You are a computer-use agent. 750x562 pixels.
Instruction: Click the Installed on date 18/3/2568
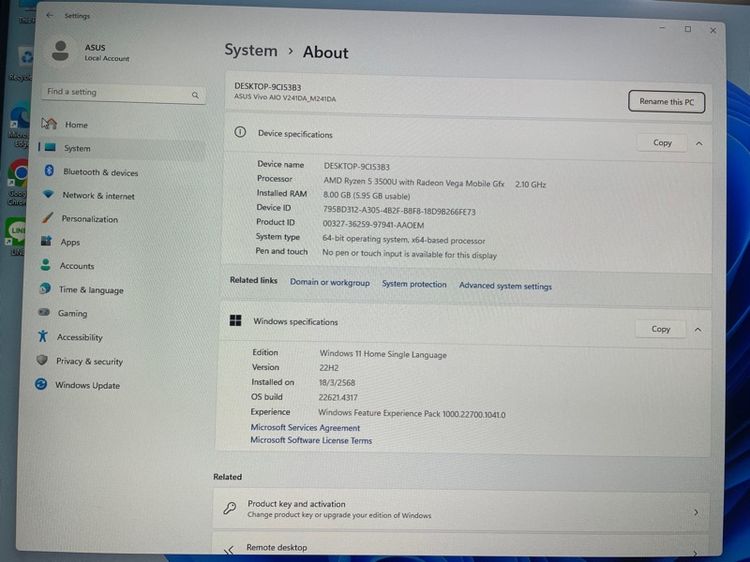[x=337, y=382]
